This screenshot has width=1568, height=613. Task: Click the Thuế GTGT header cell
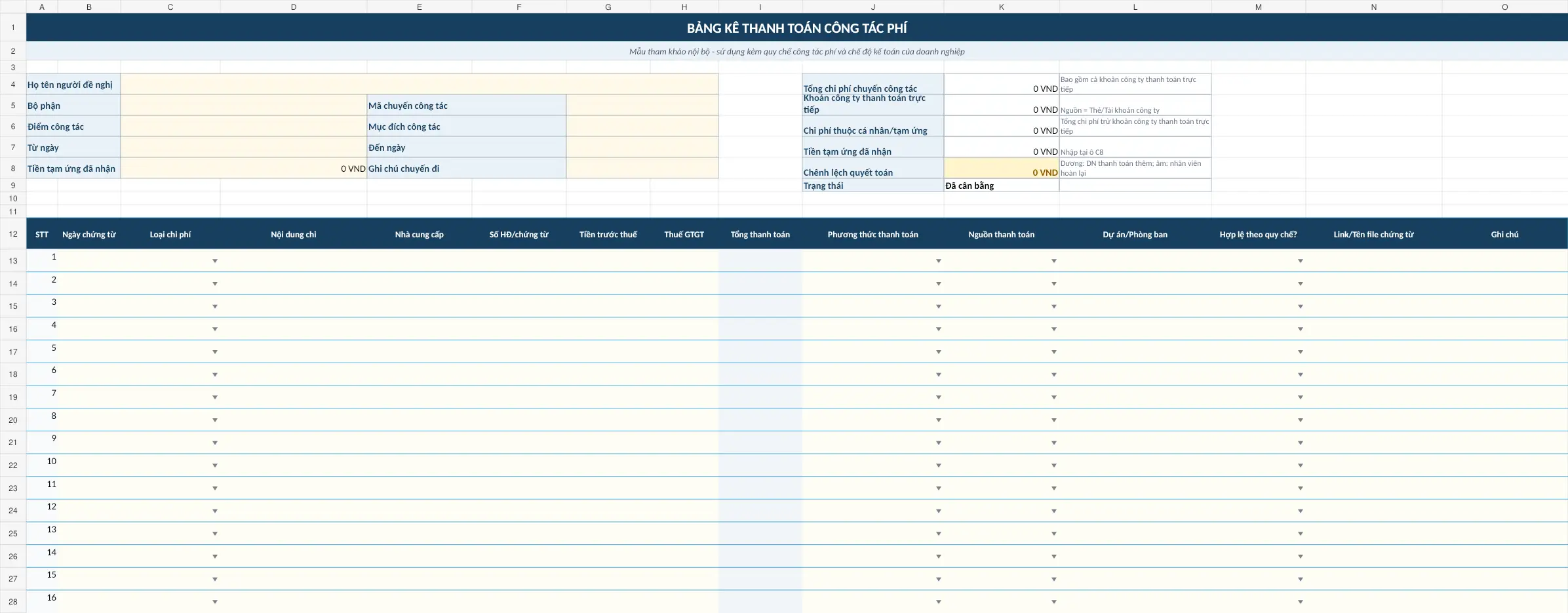click(684, 234)
